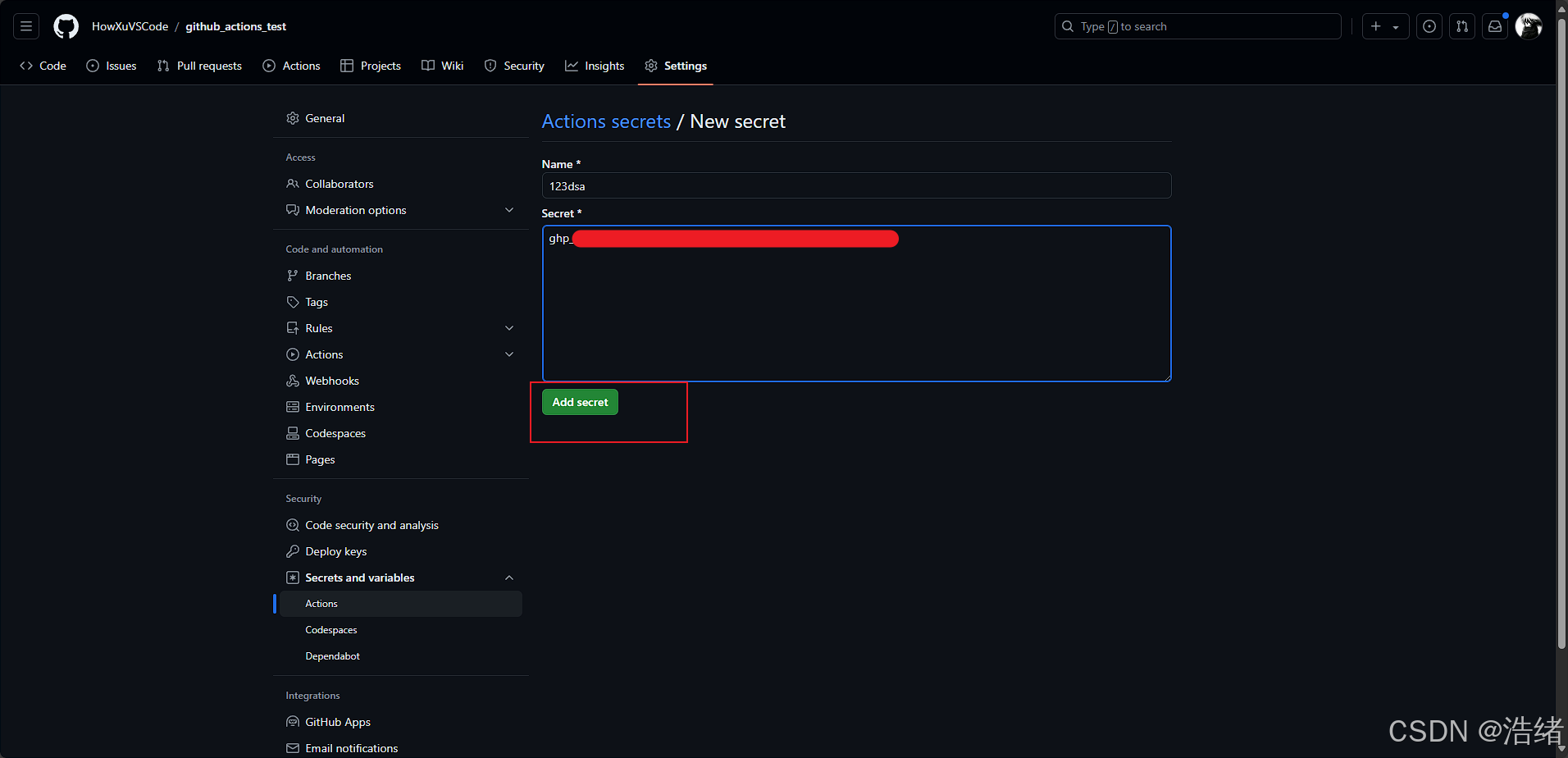Screen dimensions: 1568x758
Task: Click the green Add secret button
Action: coord(580,402)
